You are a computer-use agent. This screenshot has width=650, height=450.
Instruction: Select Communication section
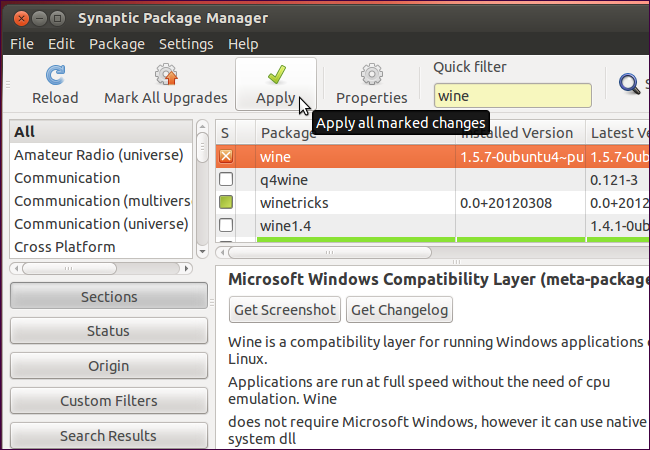pos(101,178)
